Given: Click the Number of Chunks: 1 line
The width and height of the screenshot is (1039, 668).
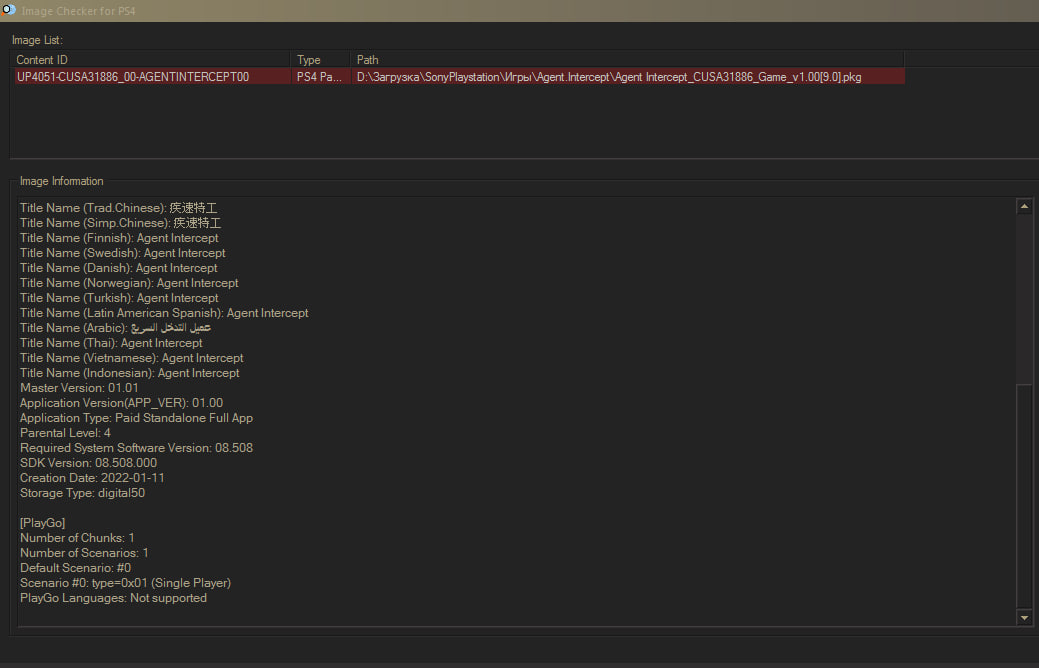Looking at the screenshot, I should click(x=77, y=538).
